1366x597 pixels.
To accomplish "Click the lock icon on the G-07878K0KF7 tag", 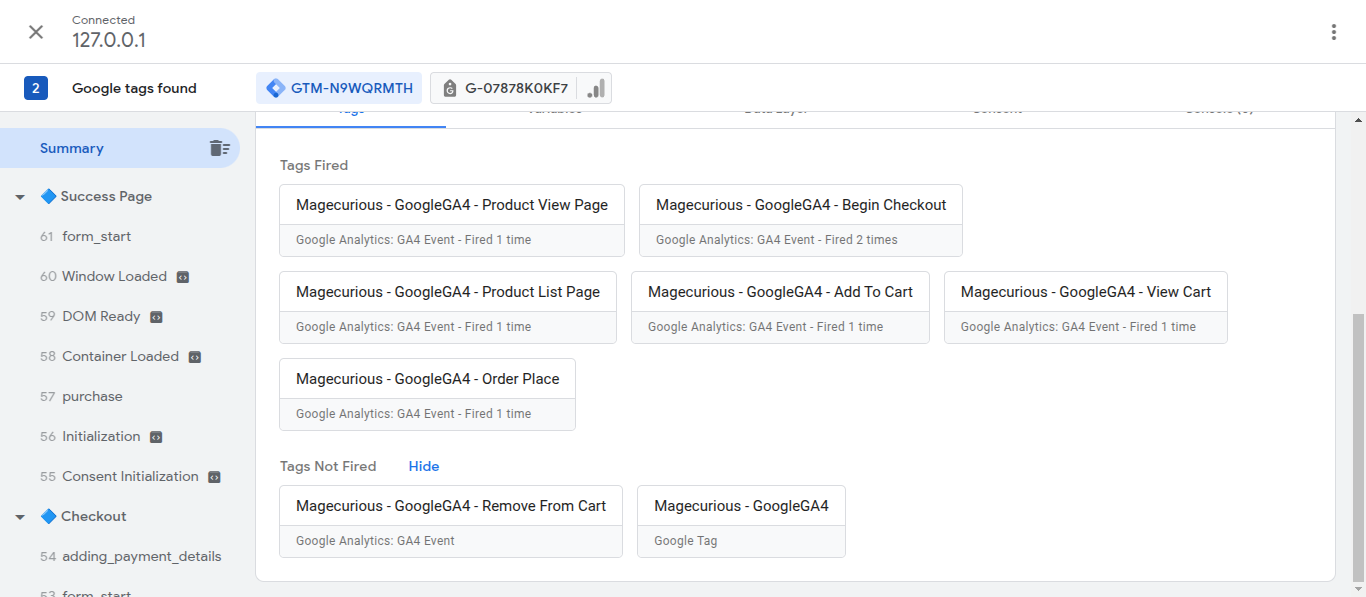I will point(449,87).
